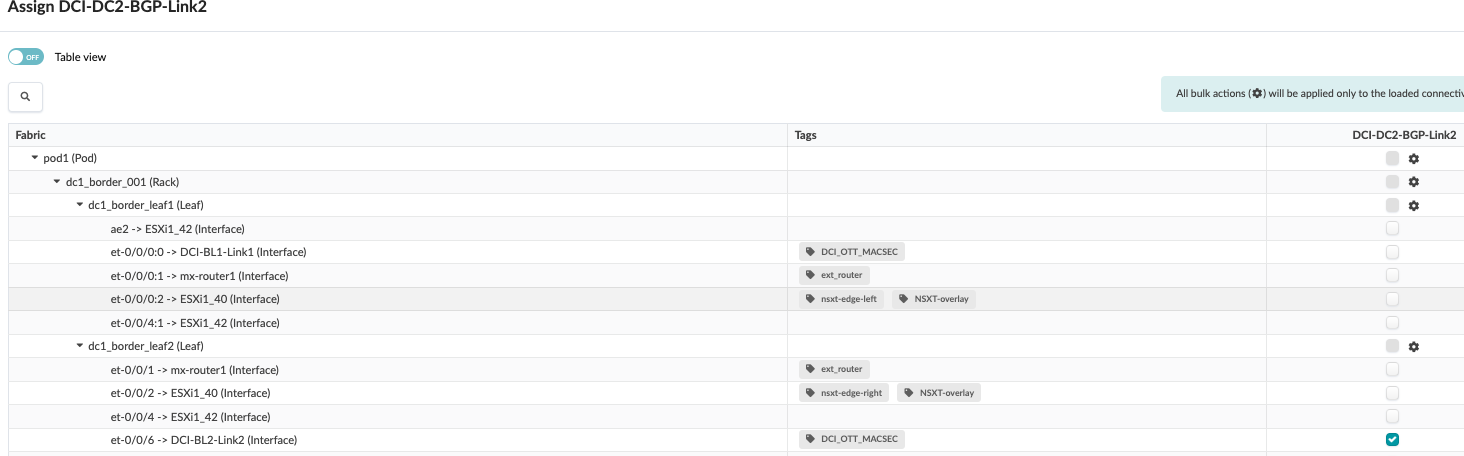Click bulk-action gear for dc1_border_001 rack
The width and height of the screenshot is (1464, 456).
(1414, 182)
